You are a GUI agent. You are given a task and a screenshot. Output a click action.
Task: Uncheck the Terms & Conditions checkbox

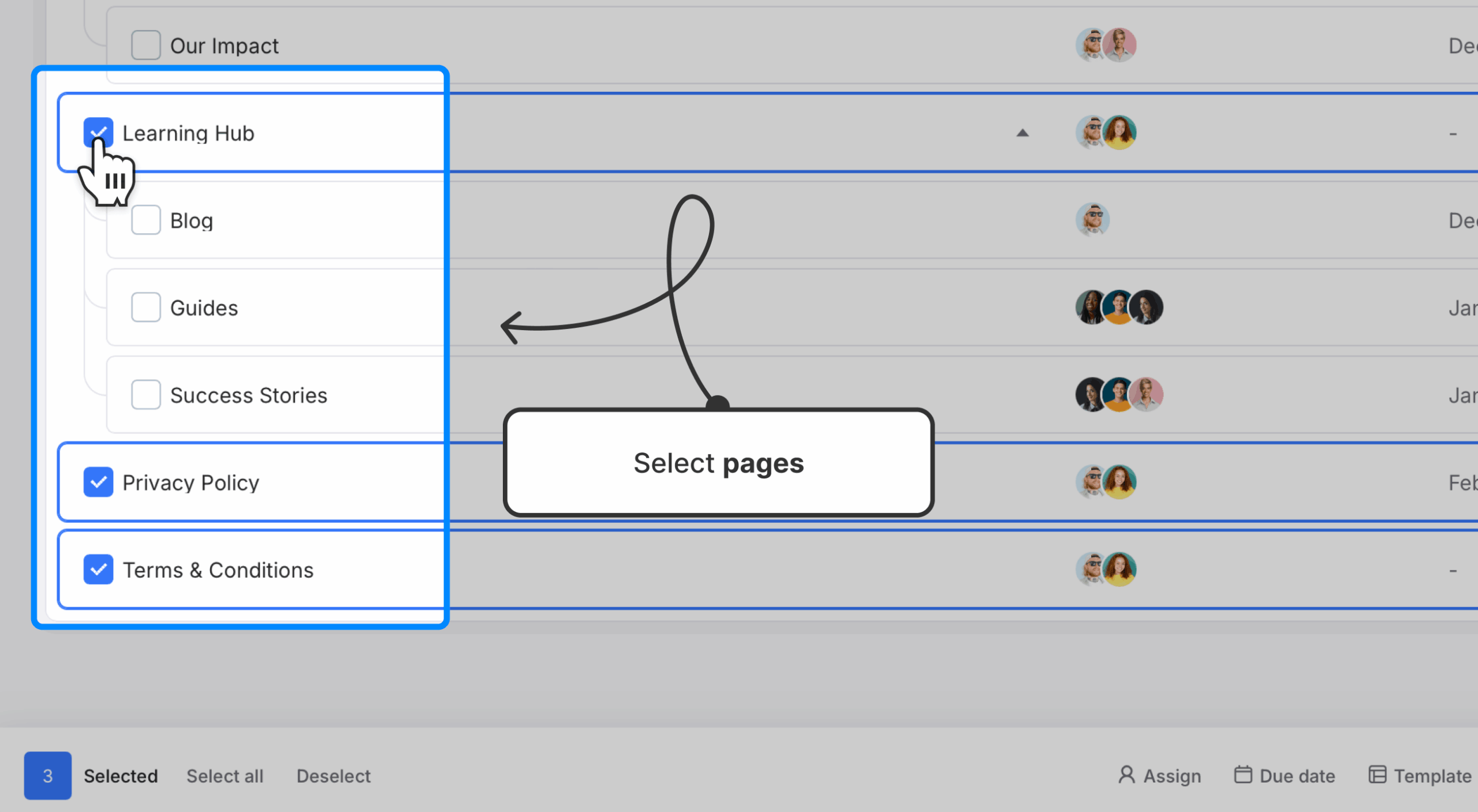click(98, 570)
